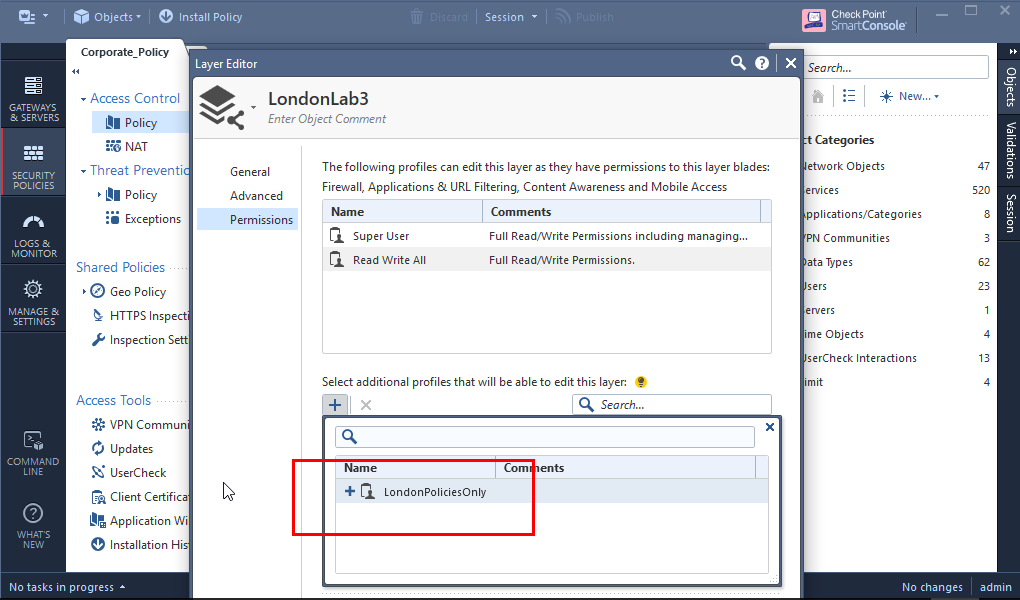Image resolution: width=1020 pixels, height=600 pixels.
Task: Click the objects home icon
Action: click(x=818, y=96)
